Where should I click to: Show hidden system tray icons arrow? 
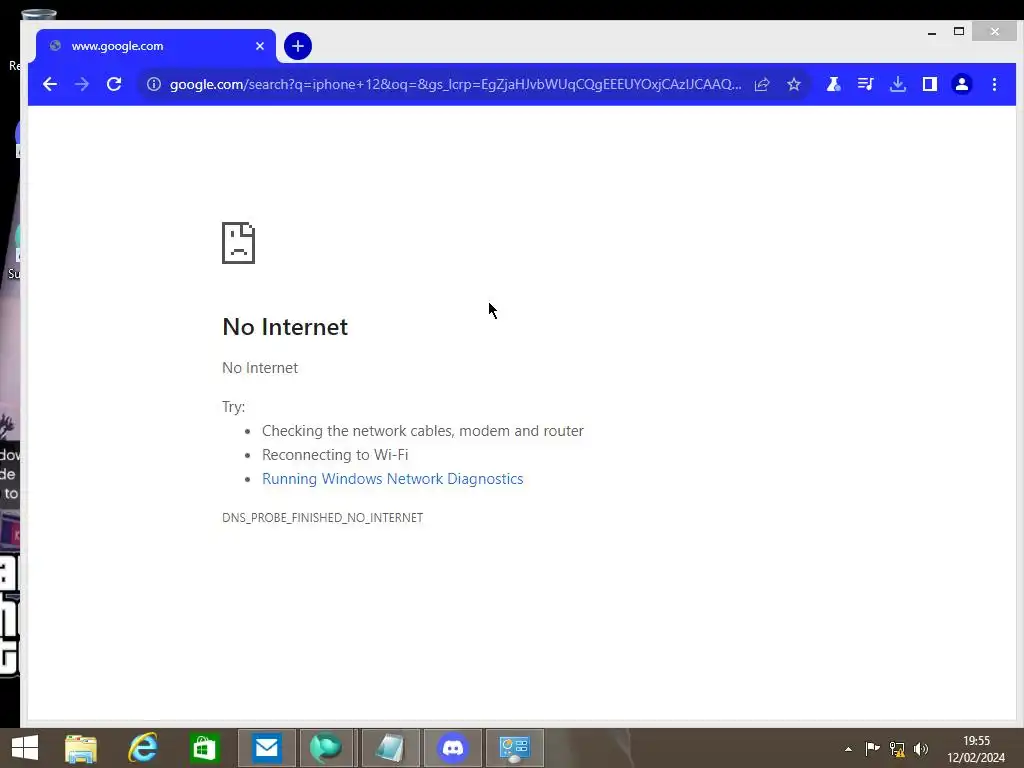click(848, 749)
